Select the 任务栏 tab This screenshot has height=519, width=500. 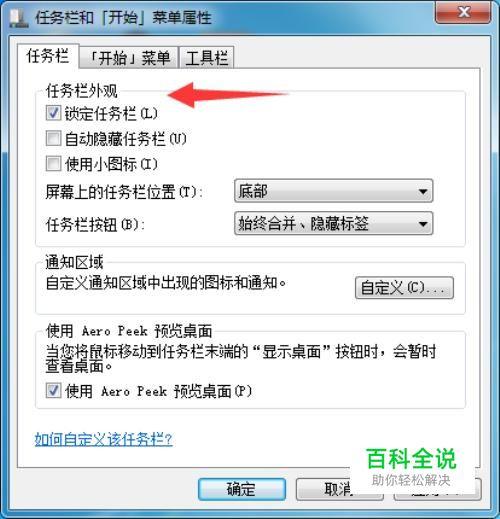tap(48, 56)
